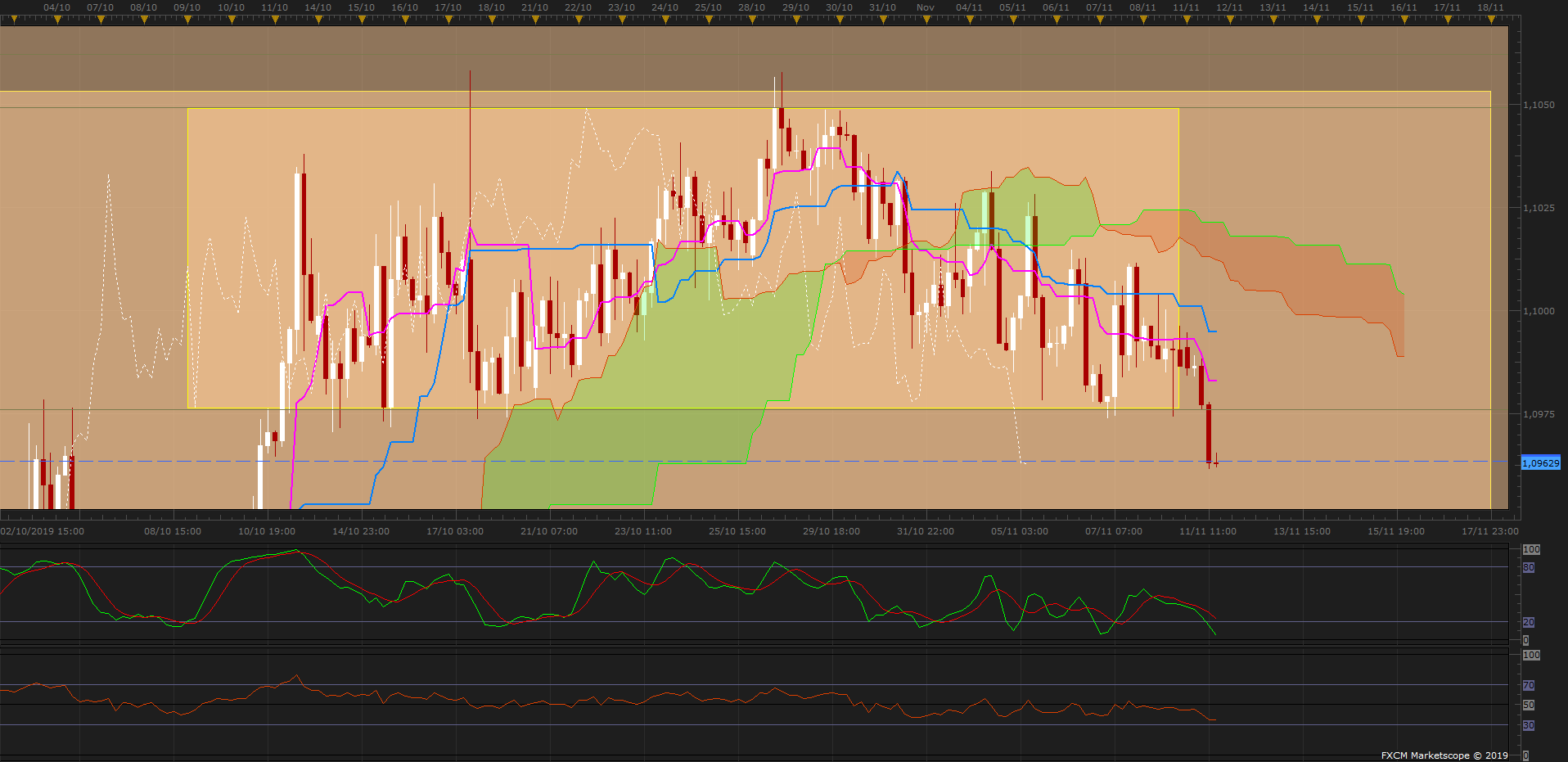Click the triangle marker below 17/10
Screen dimensions: 1568x762
point(448,19)
